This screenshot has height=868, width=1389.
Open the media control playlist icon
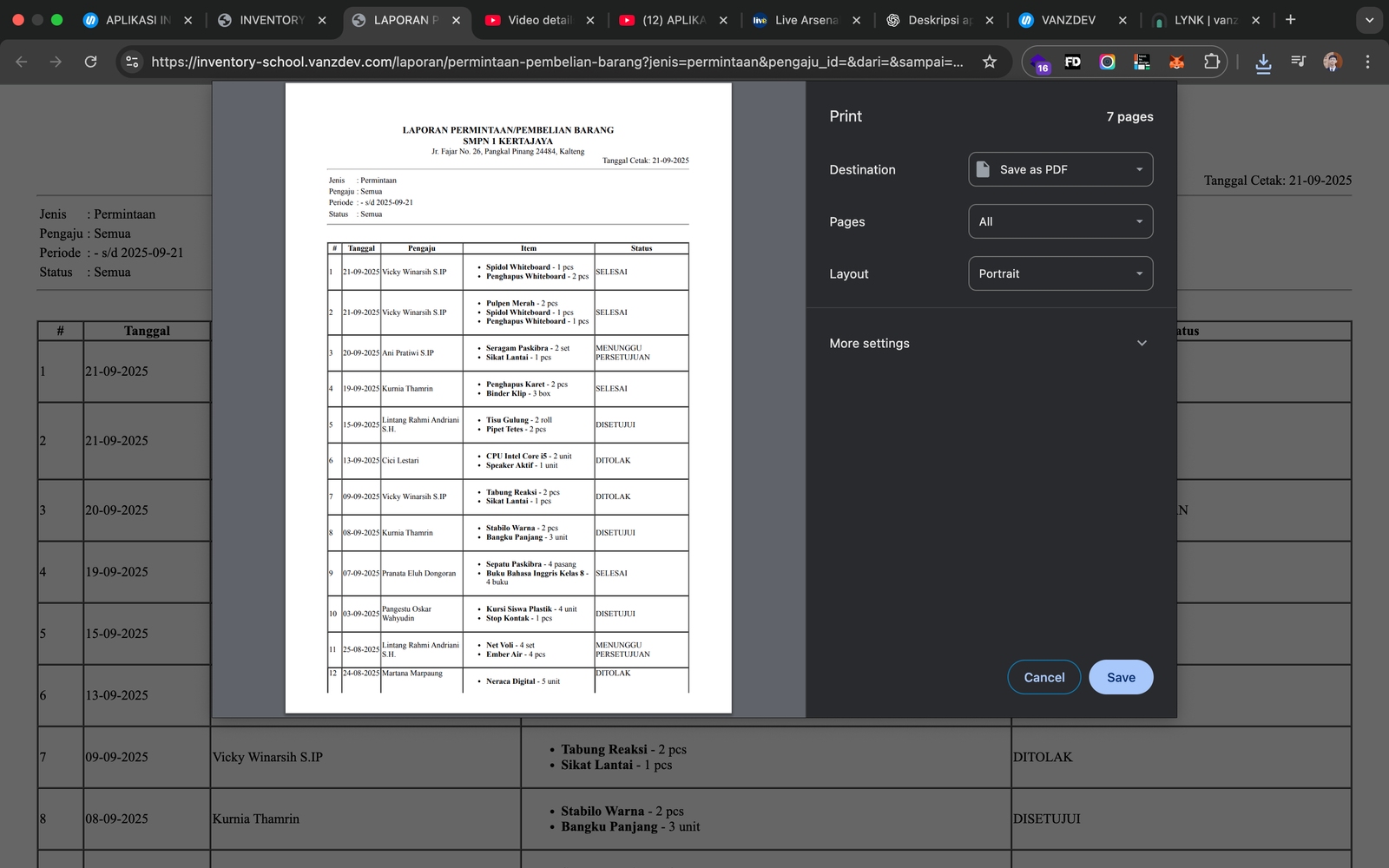(1298, 62)
